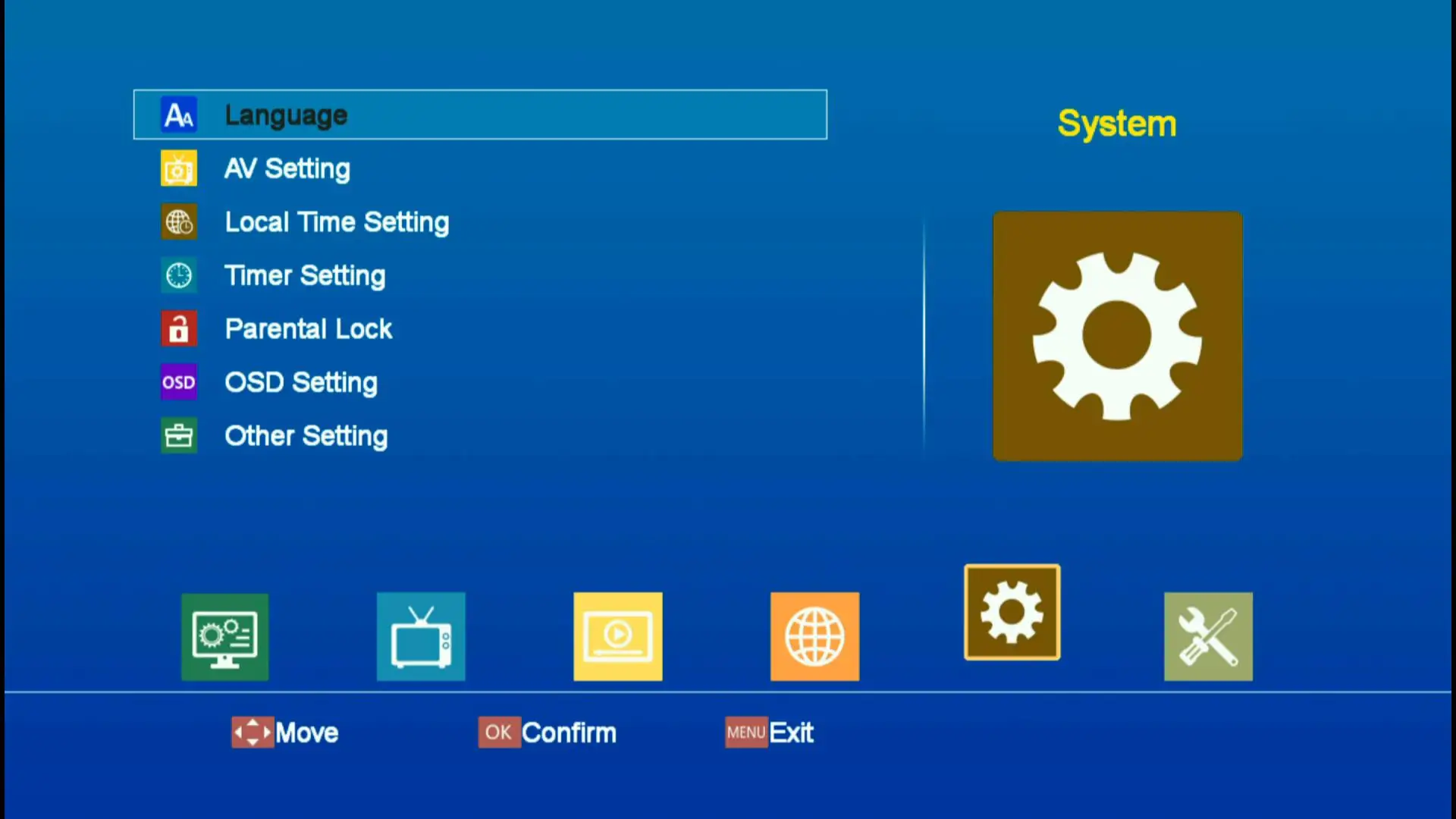
Task: Click the Timer Setting clock icon
Action: 179,275
